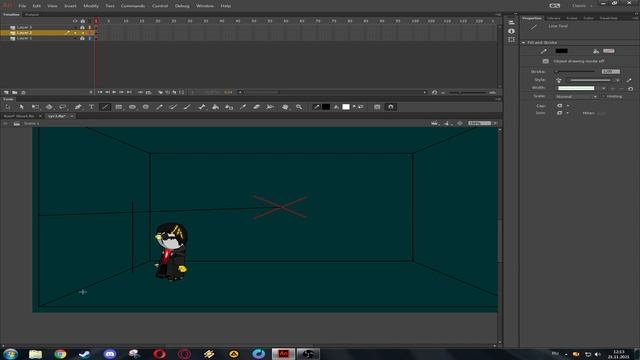Select the Subselection tool in Tools panel

22,107
